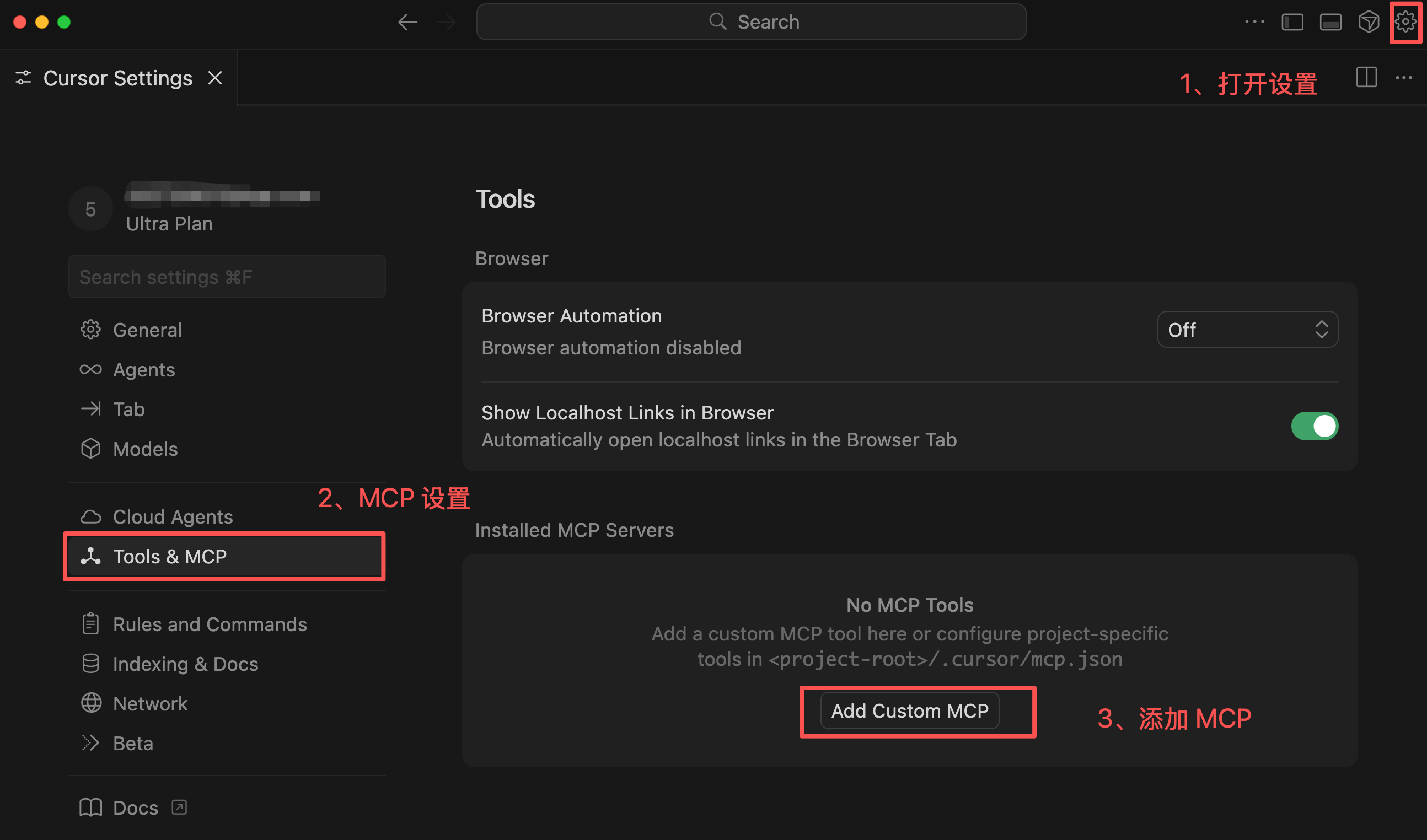Open the Cloud Agents section
This screenshot has width=1427, height=840.
(x=173, y=517)
